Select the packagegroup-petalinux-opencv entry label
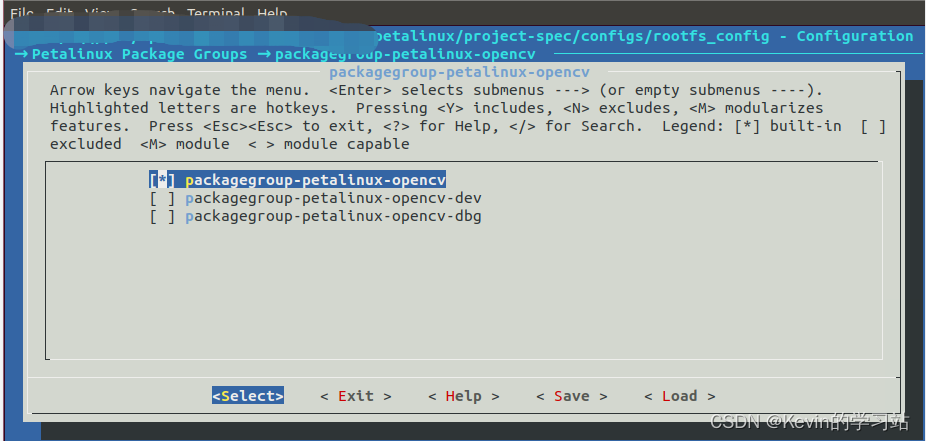926x441 pixels. pos(315,179)
